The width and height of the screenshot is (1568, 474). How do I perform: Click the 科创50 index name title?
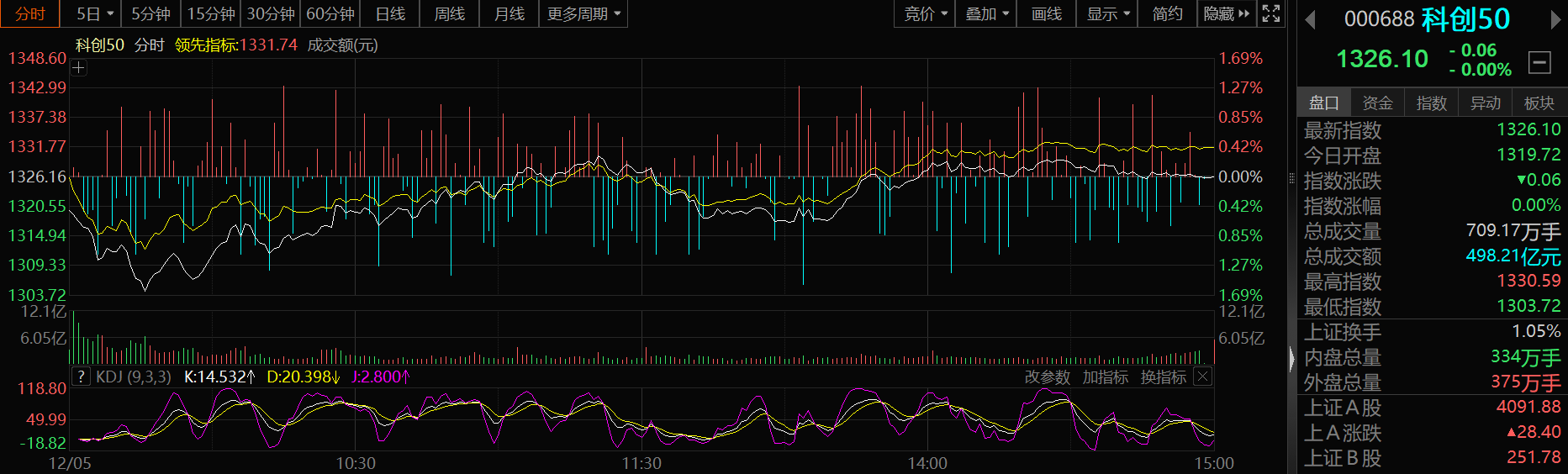[x=1465, y=19]
